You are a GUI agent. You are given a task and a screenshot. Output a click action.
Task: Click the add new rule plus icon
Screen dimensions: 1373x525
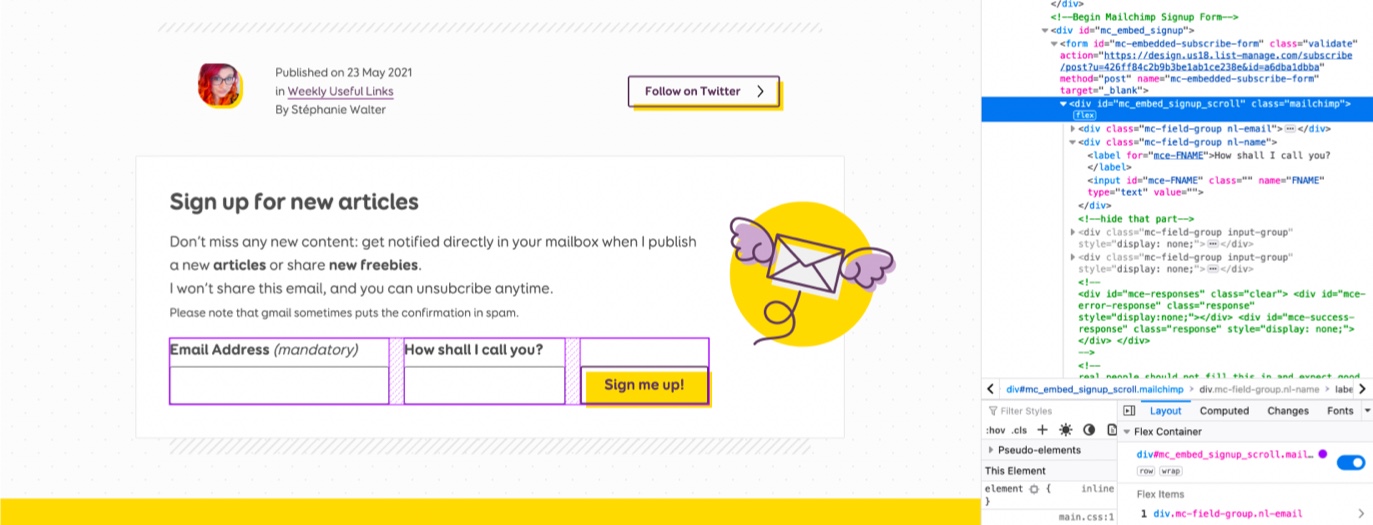(1042, 430)
